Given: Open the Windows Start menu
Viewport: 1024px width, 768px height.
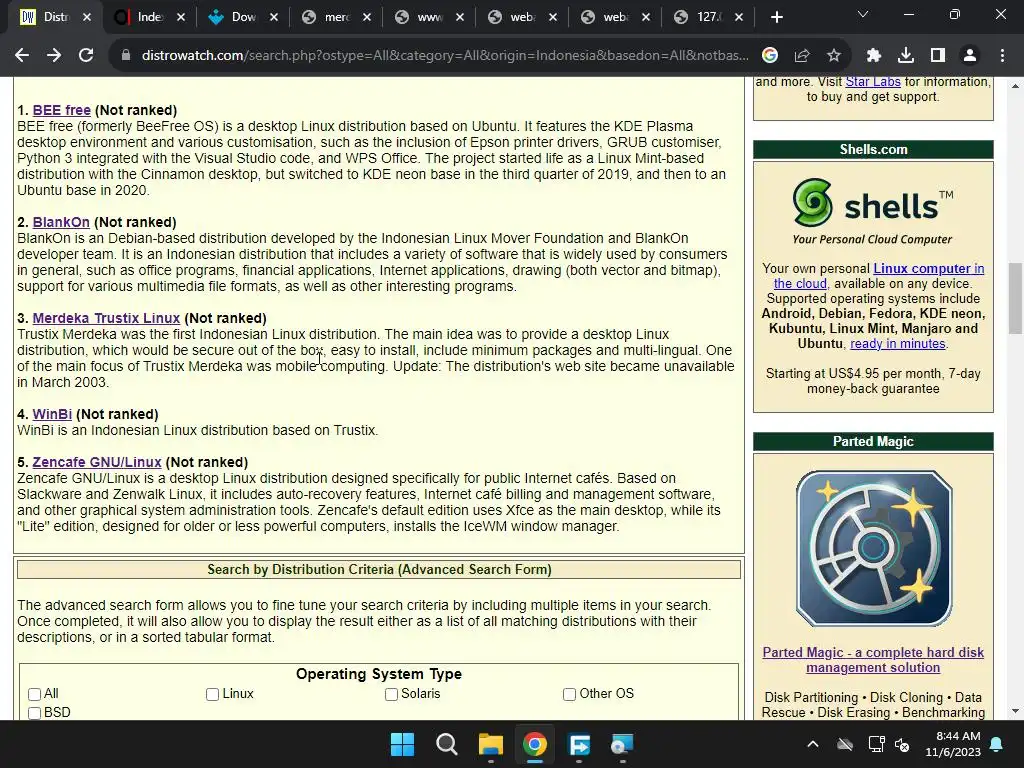Looking at the screenshot, I should click(x=402, y=744).
